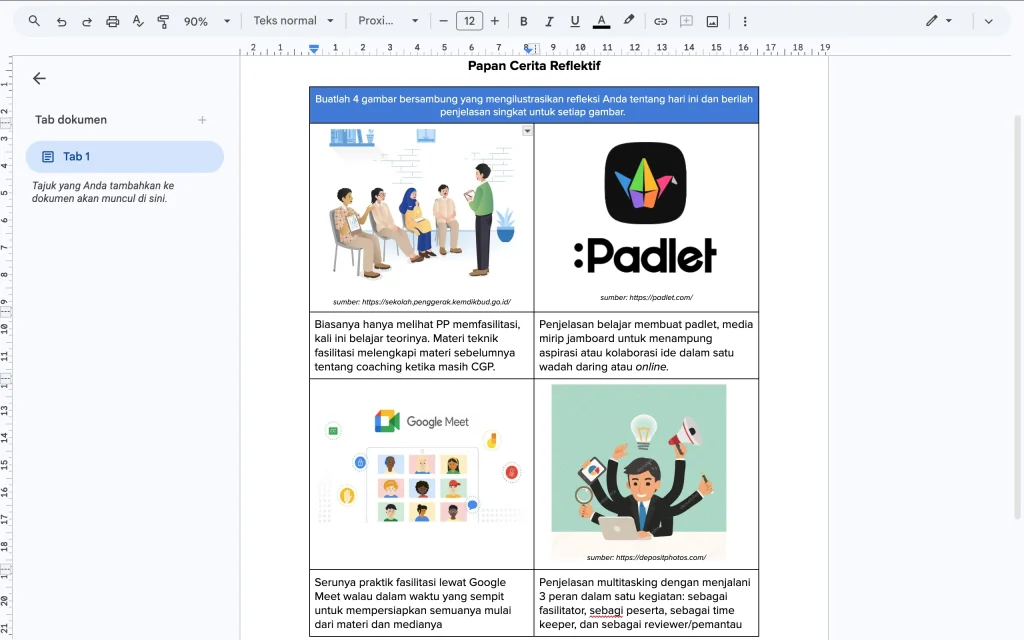
Task: Toggle bold formatting
Action: click(x=523, y=22)
